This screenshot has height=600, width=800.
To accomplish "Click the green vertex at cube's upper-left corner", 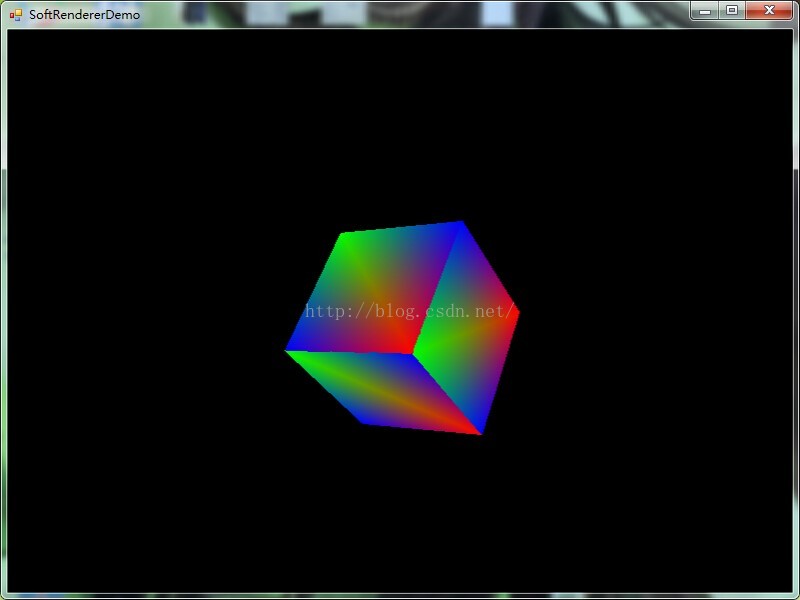I will (342, 234).
